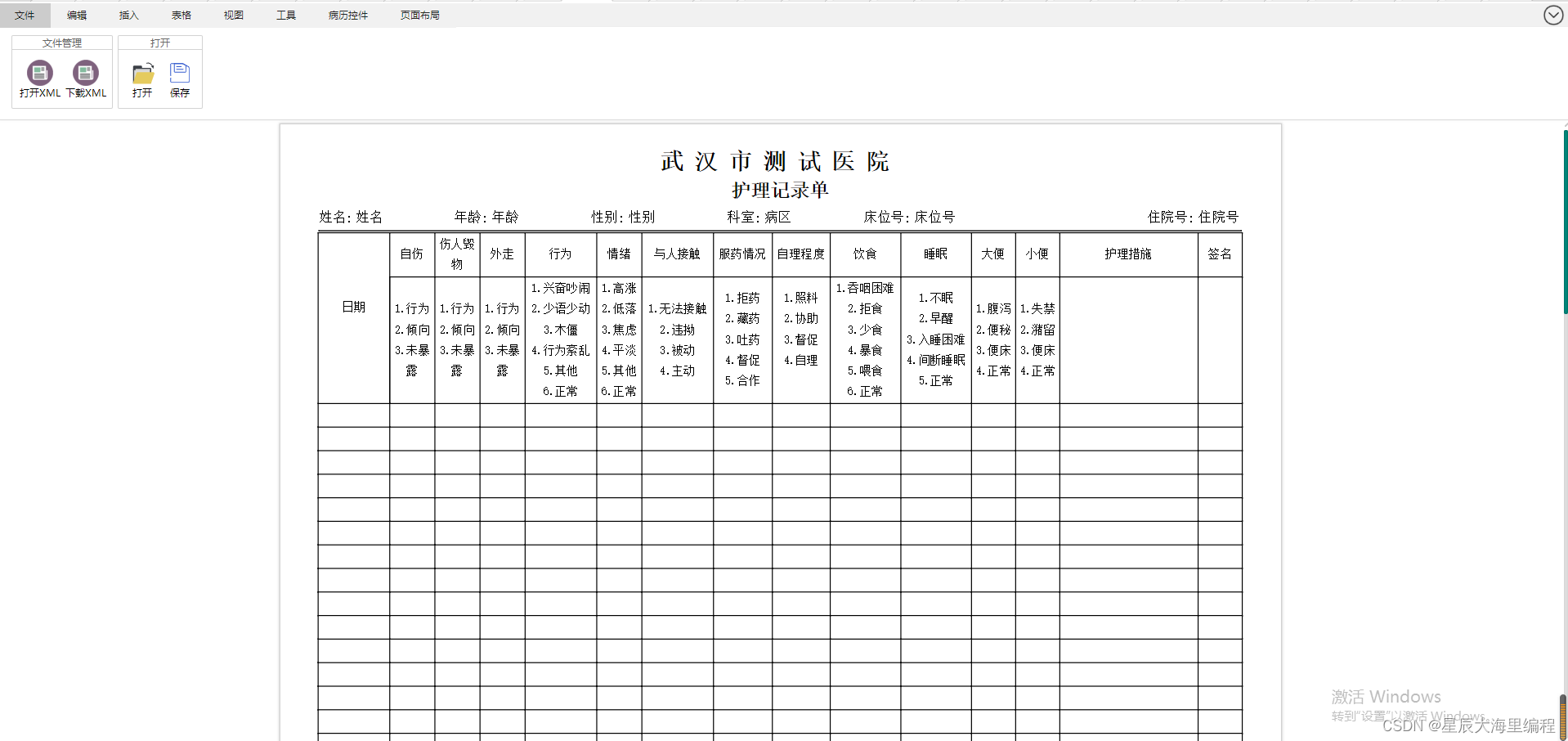Click the 下载XML icon
Image resolution: width=1568 pixels, height=741 pixels.
[86, 73]
